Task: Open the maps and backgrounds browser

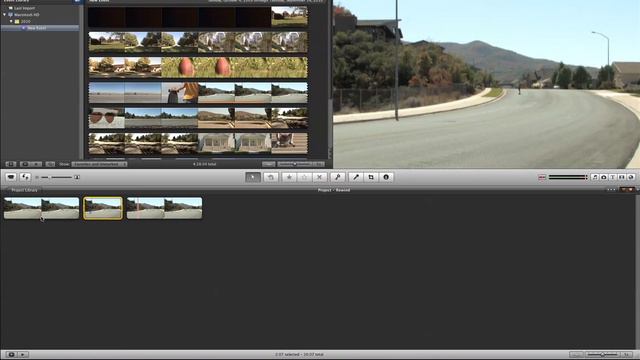Action: point(631,177)
